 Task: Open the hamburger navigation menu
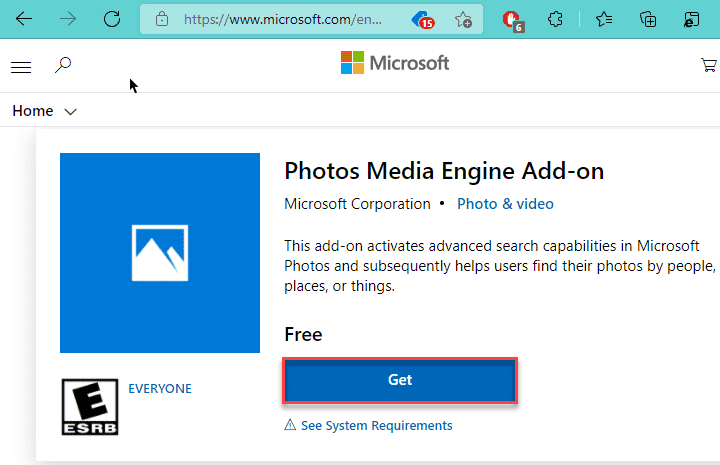click(21, 67)
